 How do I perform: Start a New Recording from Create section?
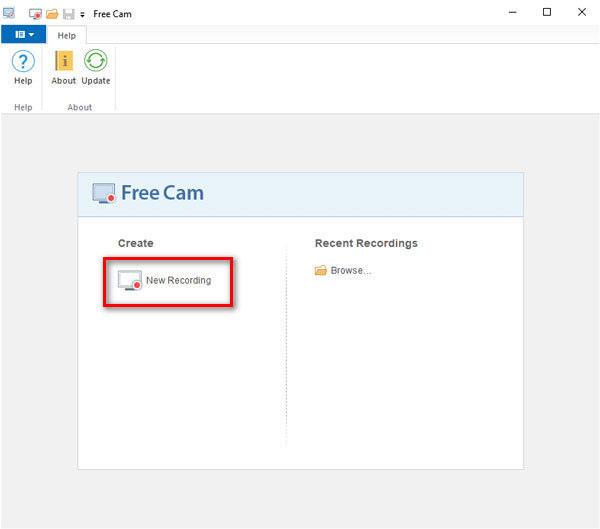165,281
